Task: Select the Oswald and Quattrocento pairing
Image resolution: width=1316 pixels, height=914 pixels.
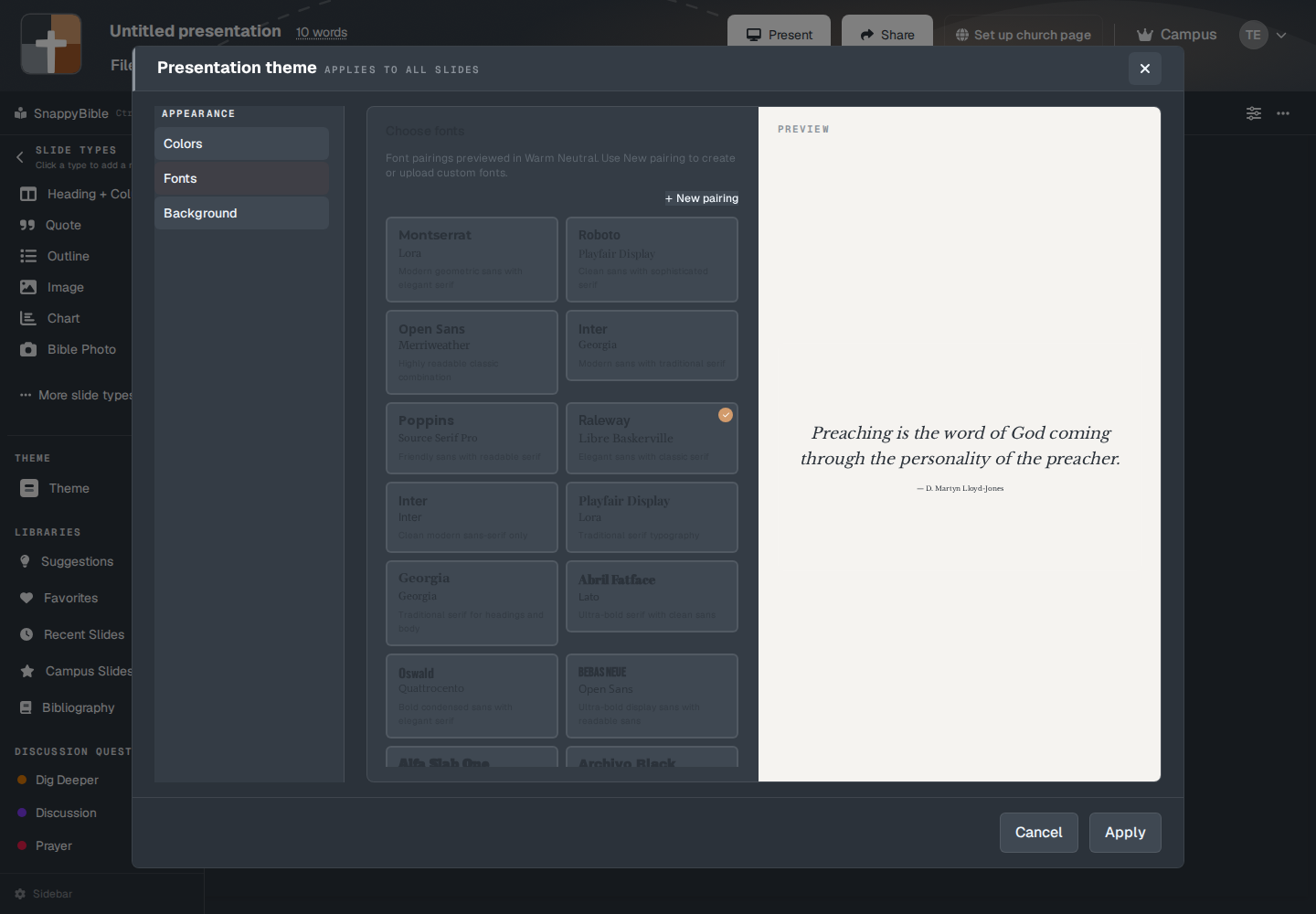Action: (x=472, y=696)
